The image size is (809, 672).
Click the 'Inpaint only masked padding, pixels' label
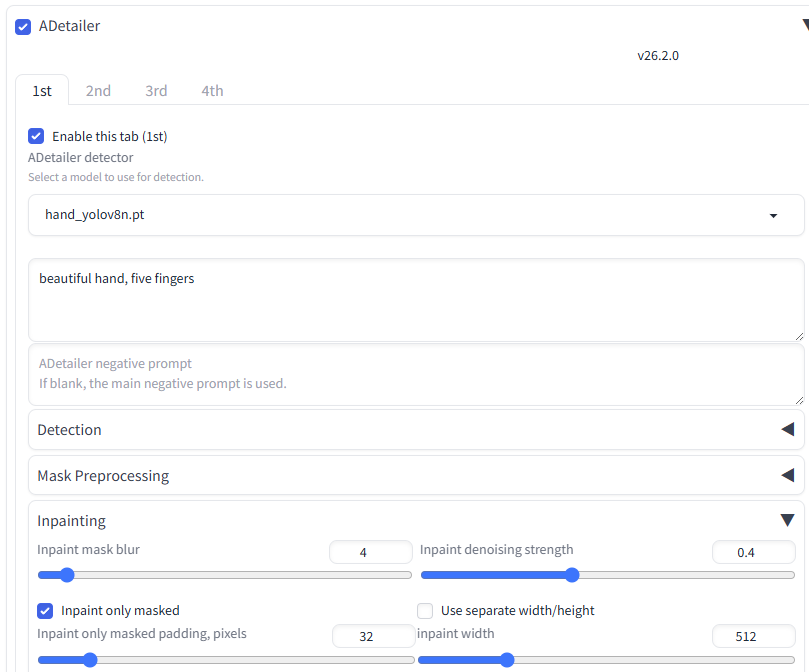click(142, 634)
